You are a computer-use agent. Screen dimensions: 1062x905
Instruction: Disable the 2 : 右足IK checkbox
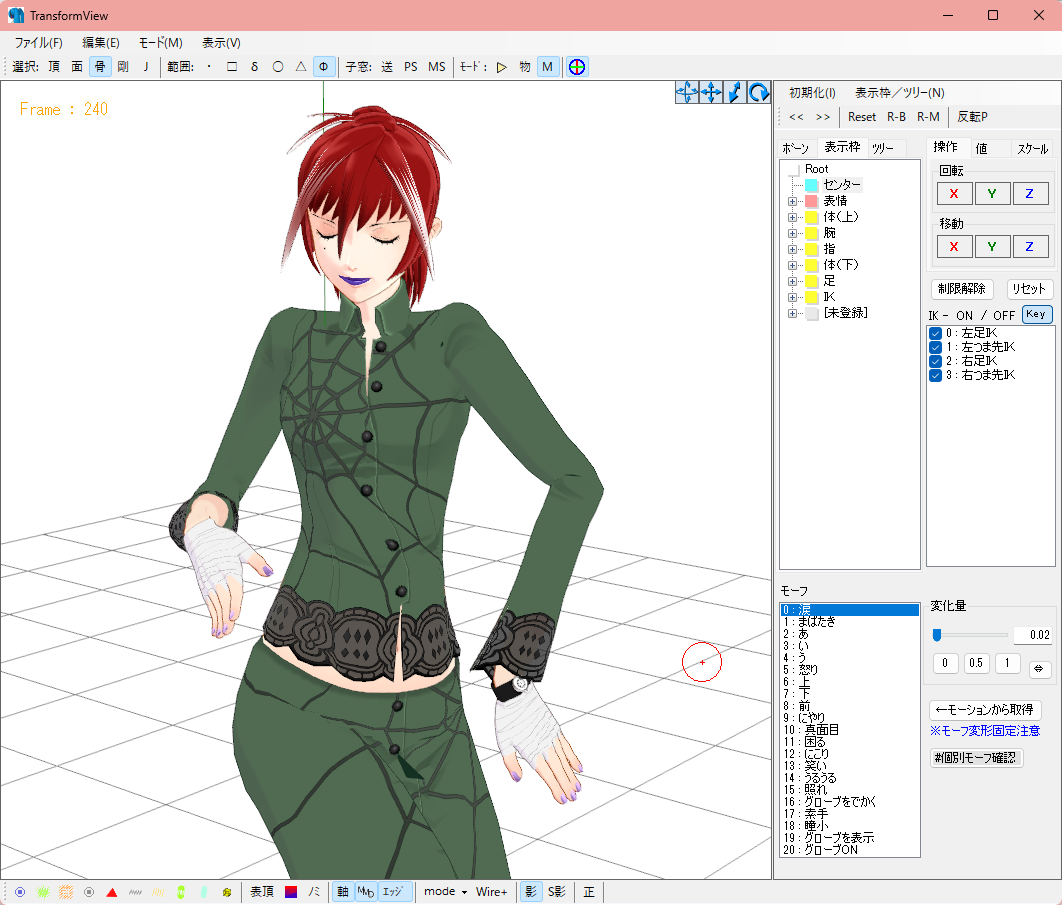(x=935, y=361)
